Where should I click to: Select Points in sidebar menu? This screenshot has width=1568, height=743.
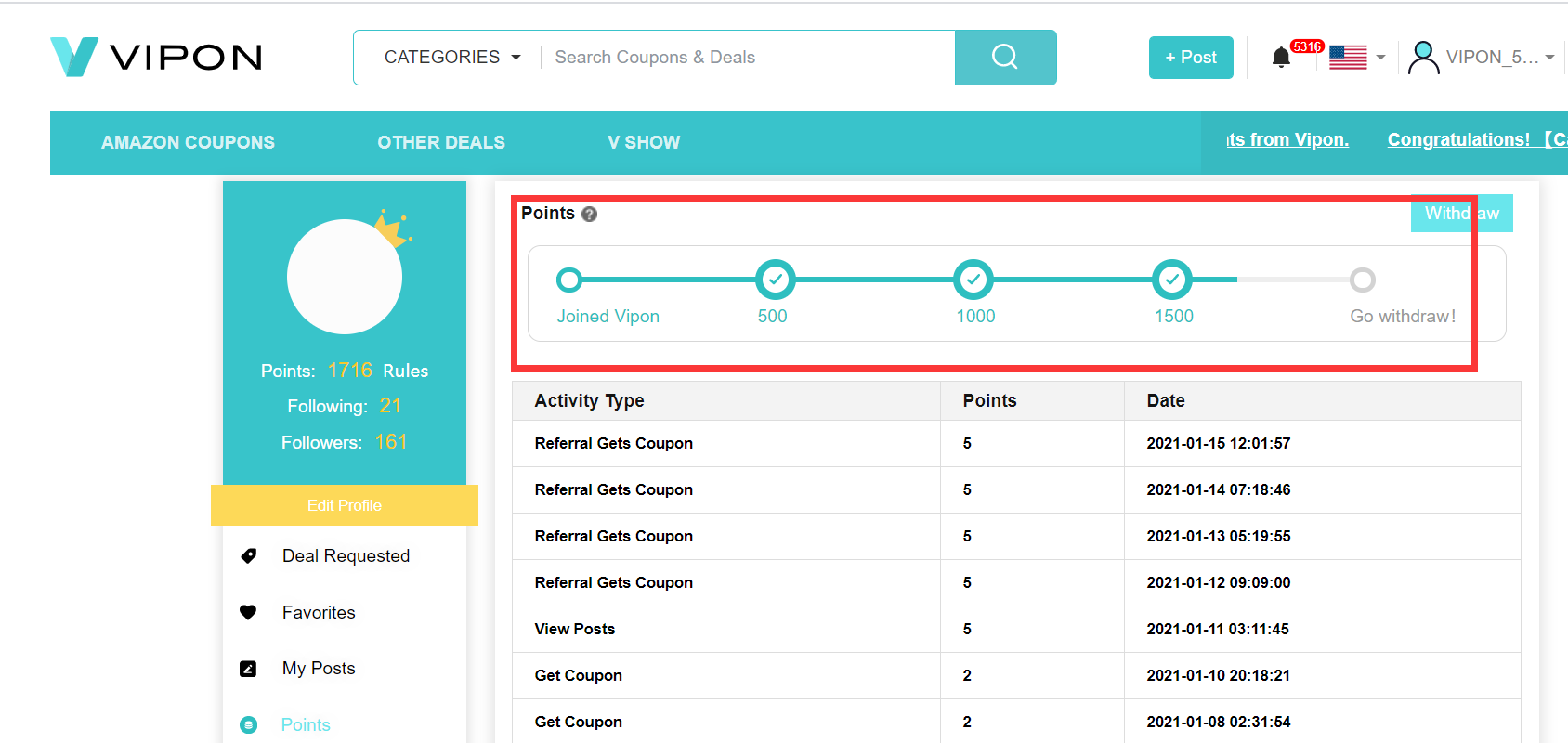(x=306, y=725)
